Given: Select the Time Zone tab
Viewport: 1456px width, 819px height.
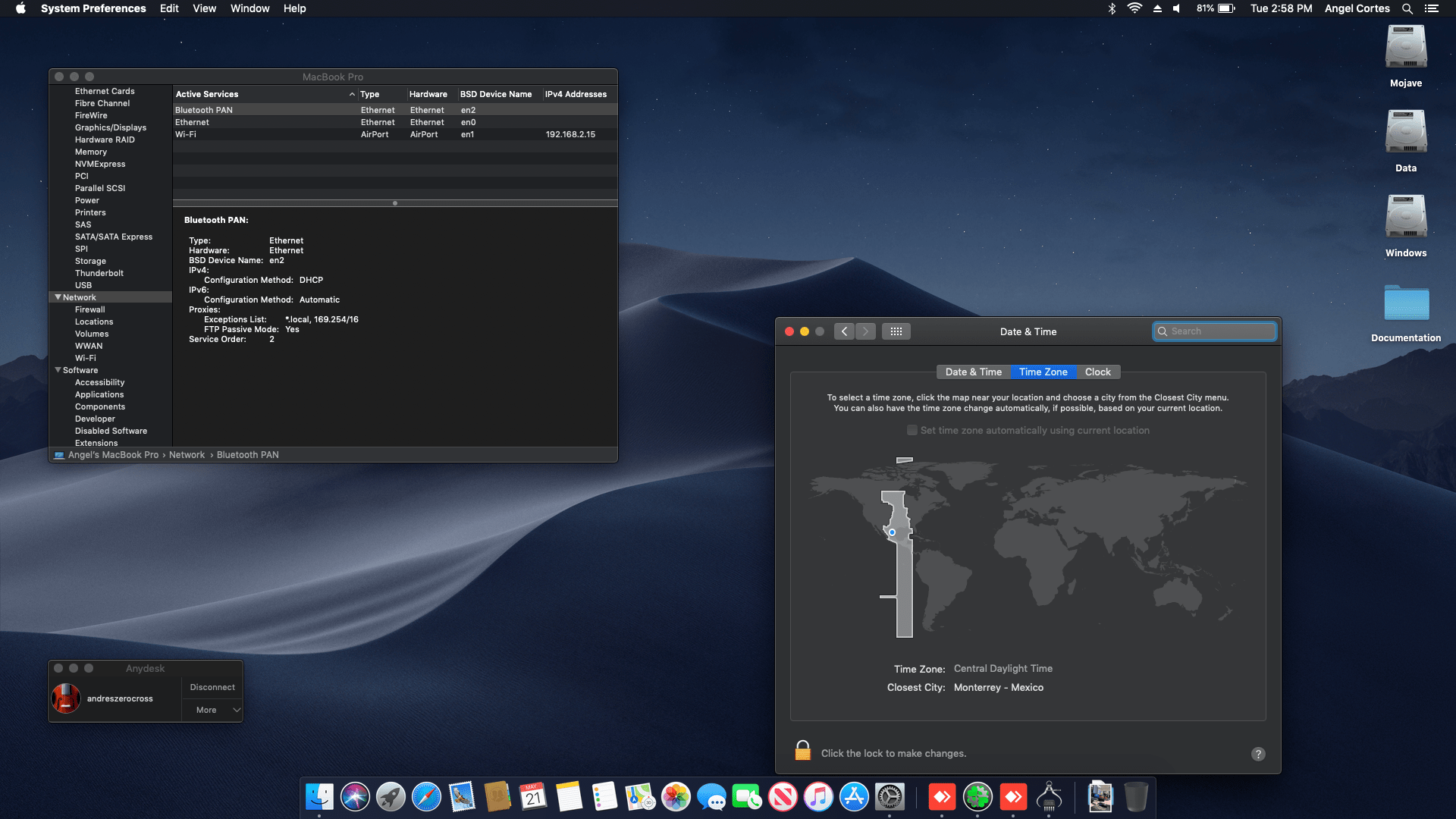Looking at the screenshot, I should pyautogui.click(x=1043, y=372).
